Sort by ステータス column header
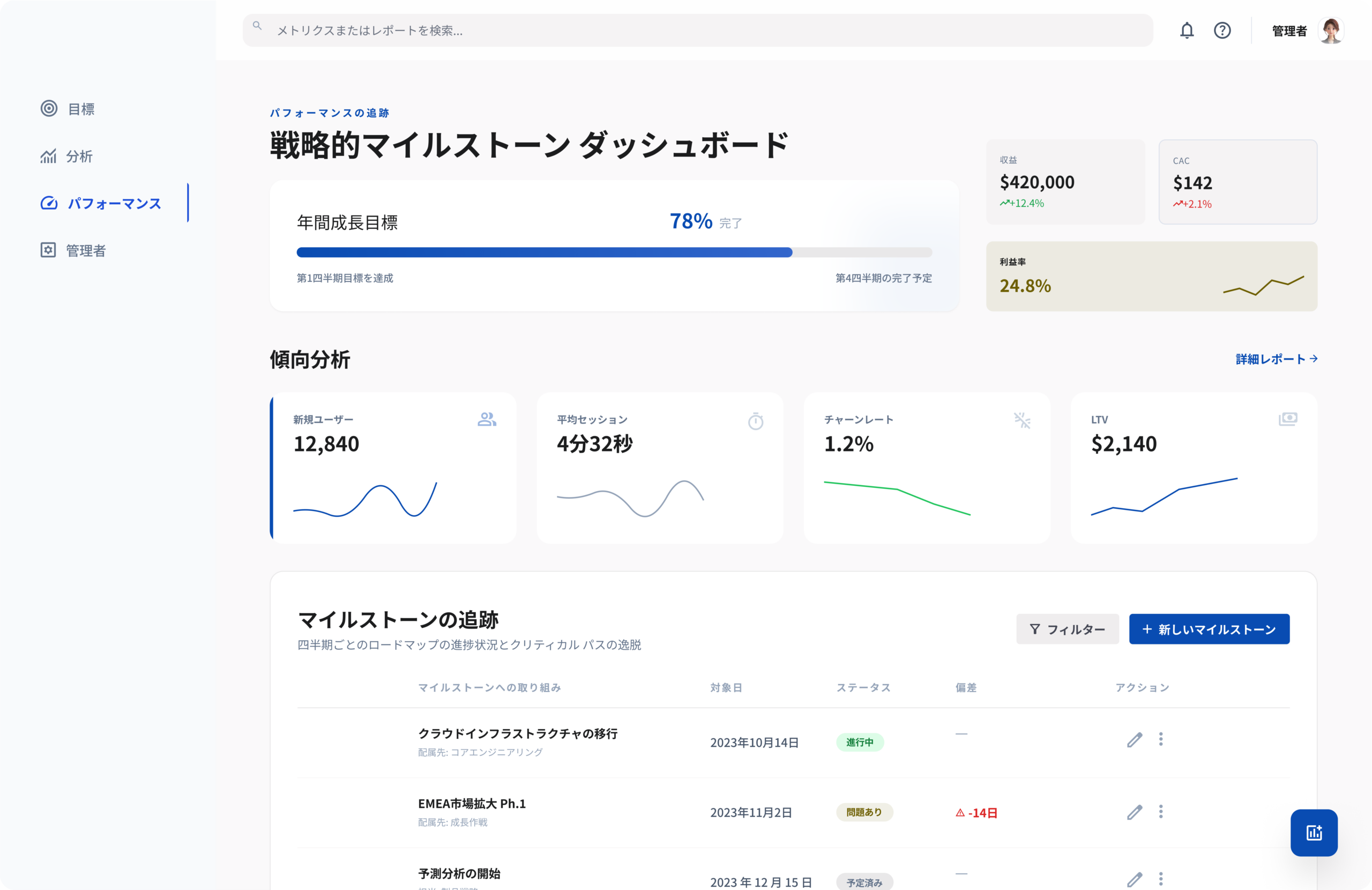The height and width of the screenshot is (890, 1372). click(x=863, y=687)
